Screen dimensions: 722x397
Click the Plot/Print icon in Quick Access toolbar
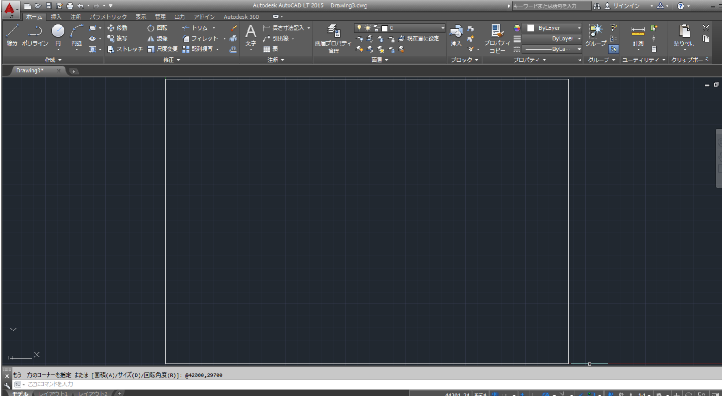click(x=70, y=6)
